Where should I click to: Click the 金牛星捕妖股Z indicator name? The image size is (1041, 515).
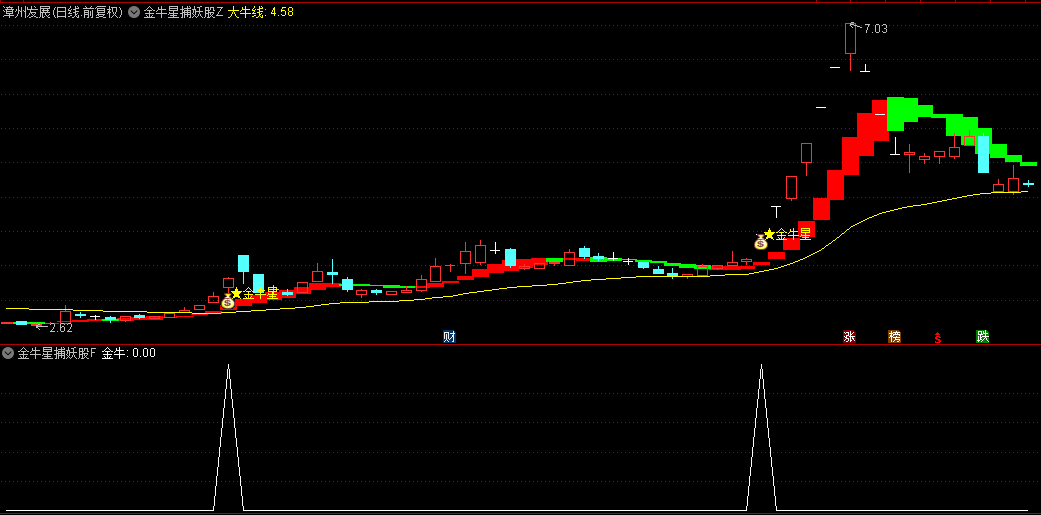[x=183, y=12]
